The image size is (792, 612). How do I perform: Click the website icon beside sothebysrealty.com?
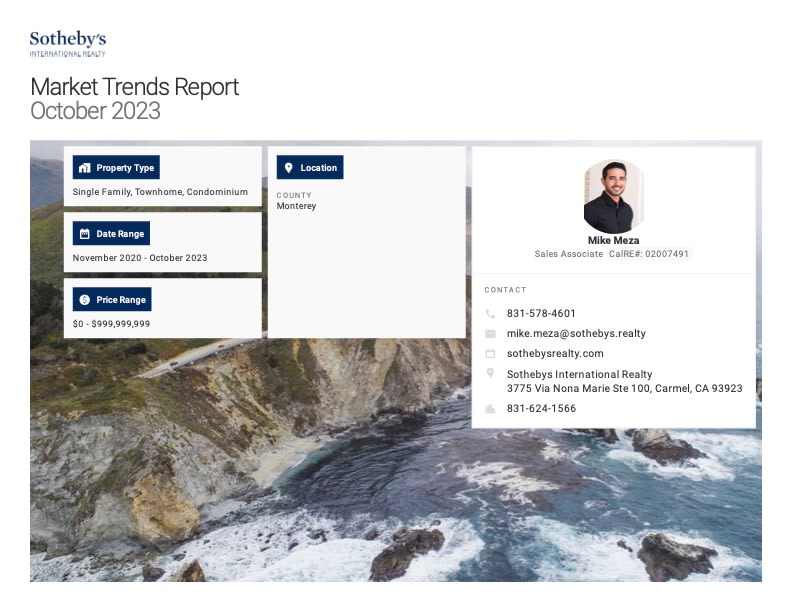tap(490, 353)
